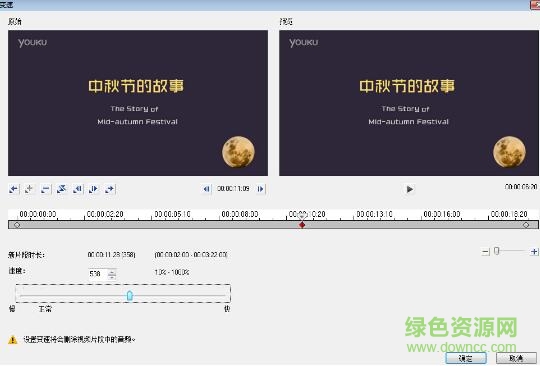The image size is (540, 366).
Task: Play the preview video
Action: [409, 189]
